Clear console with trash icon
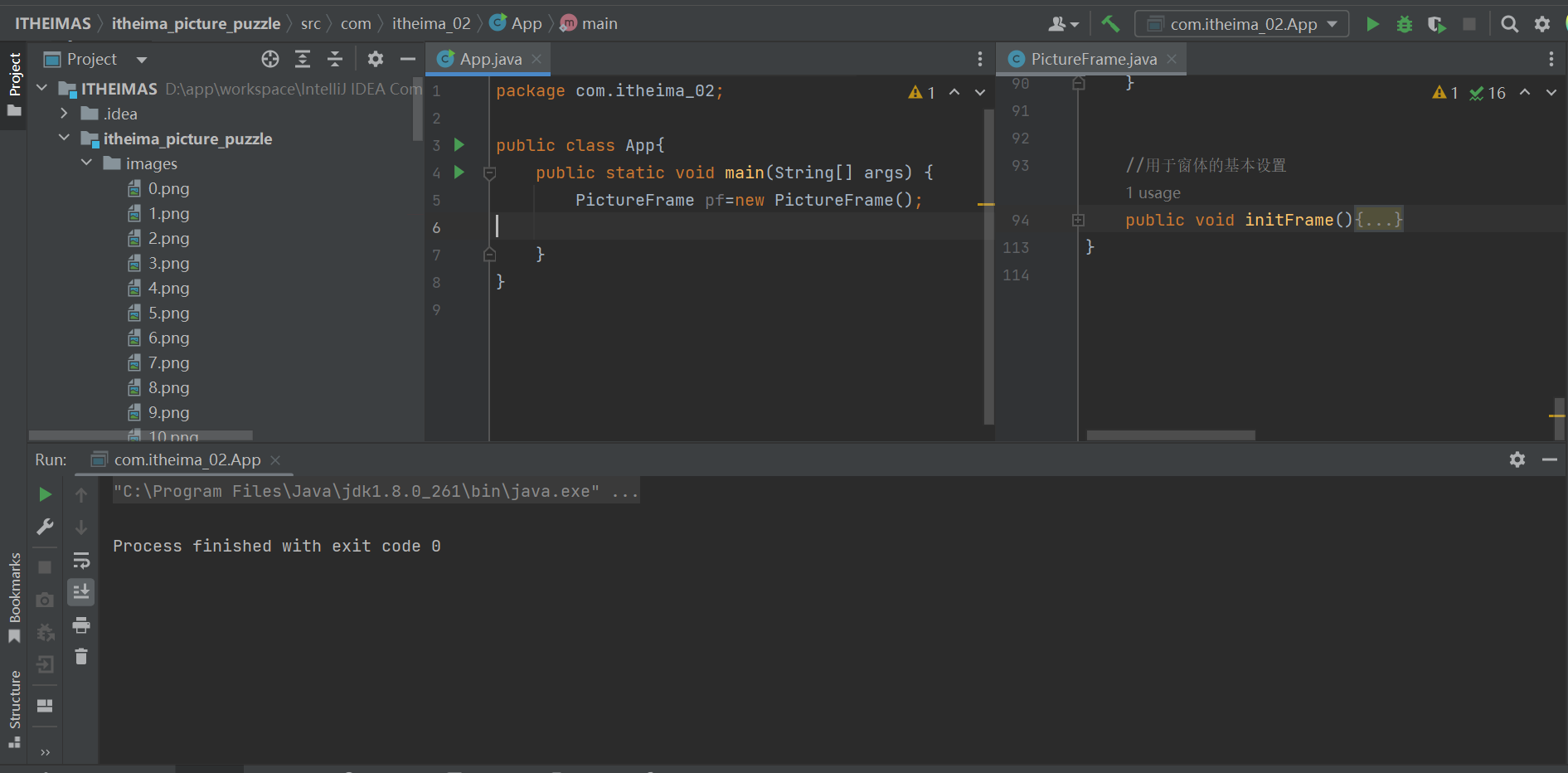 [x=81, y=657]
